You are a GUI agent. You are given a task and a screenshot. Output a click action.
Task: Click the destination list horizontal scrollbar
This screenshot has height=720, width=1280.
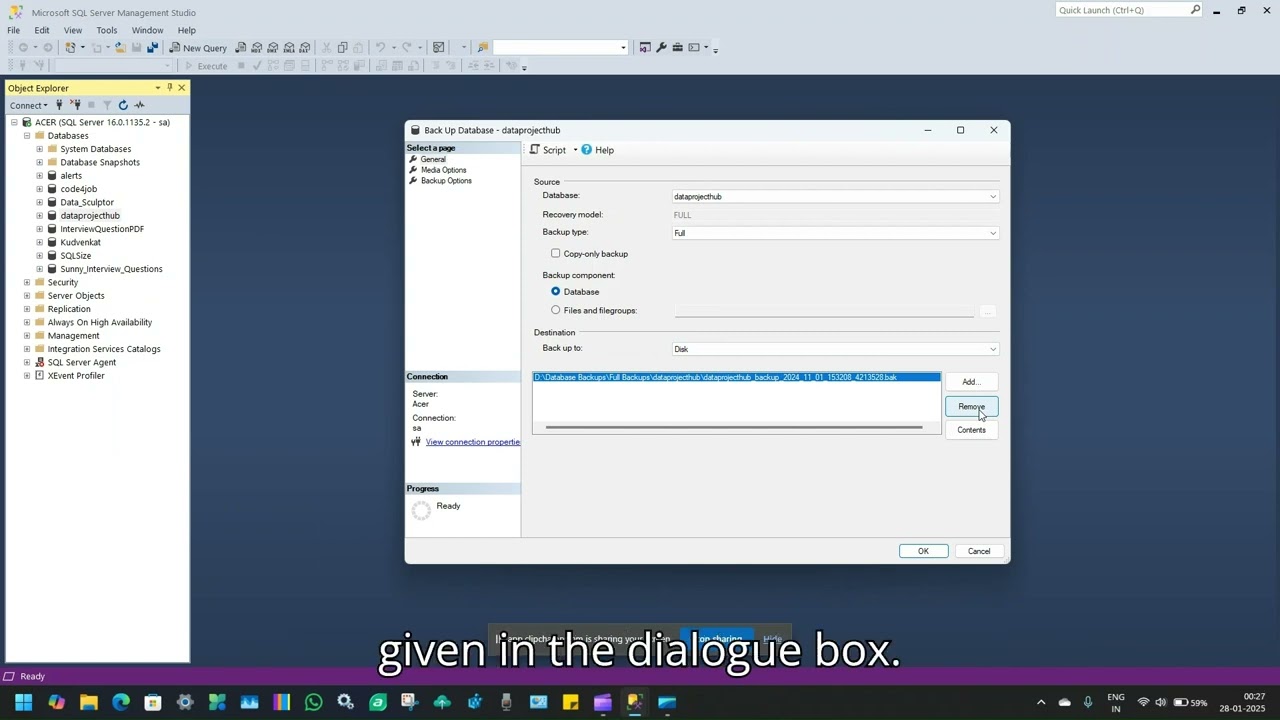(x=734, y=428)
